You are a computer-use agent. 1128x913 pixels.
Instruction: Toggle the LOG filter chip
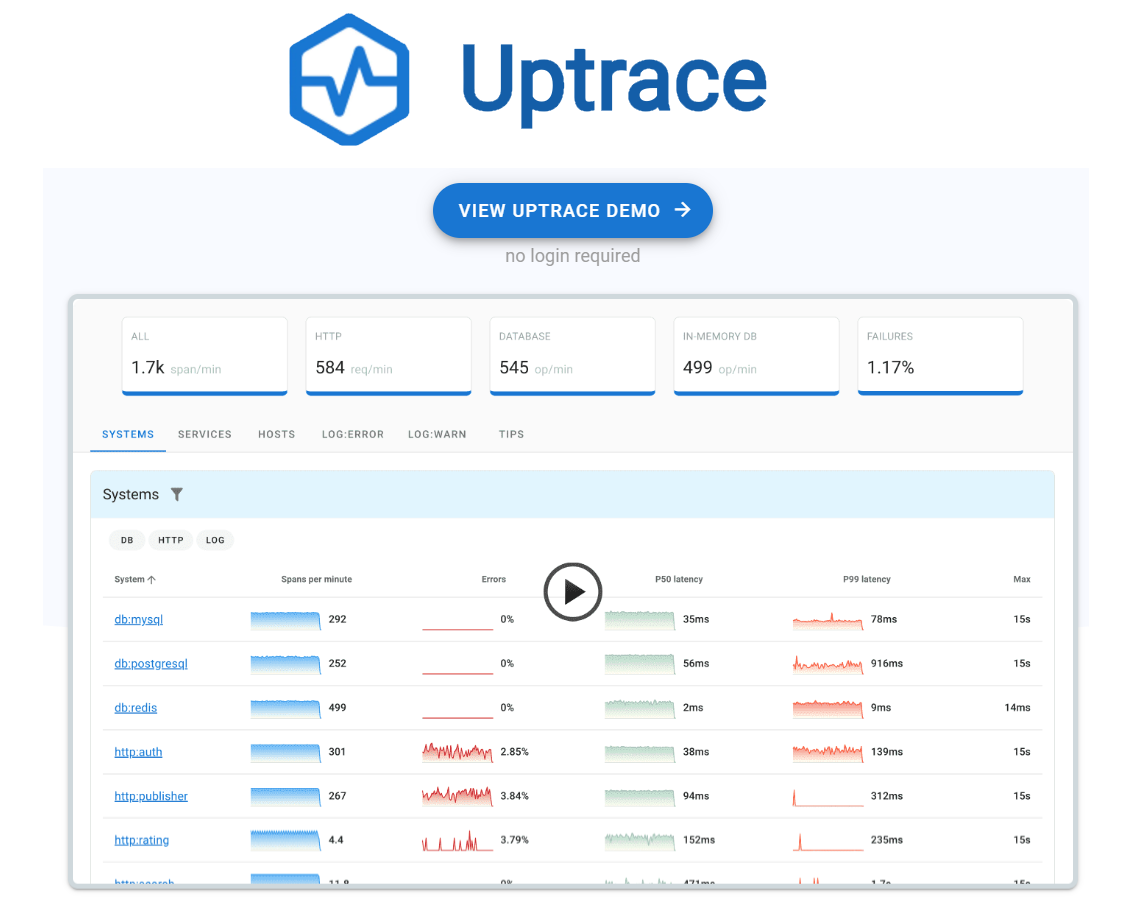pos(214,540)
